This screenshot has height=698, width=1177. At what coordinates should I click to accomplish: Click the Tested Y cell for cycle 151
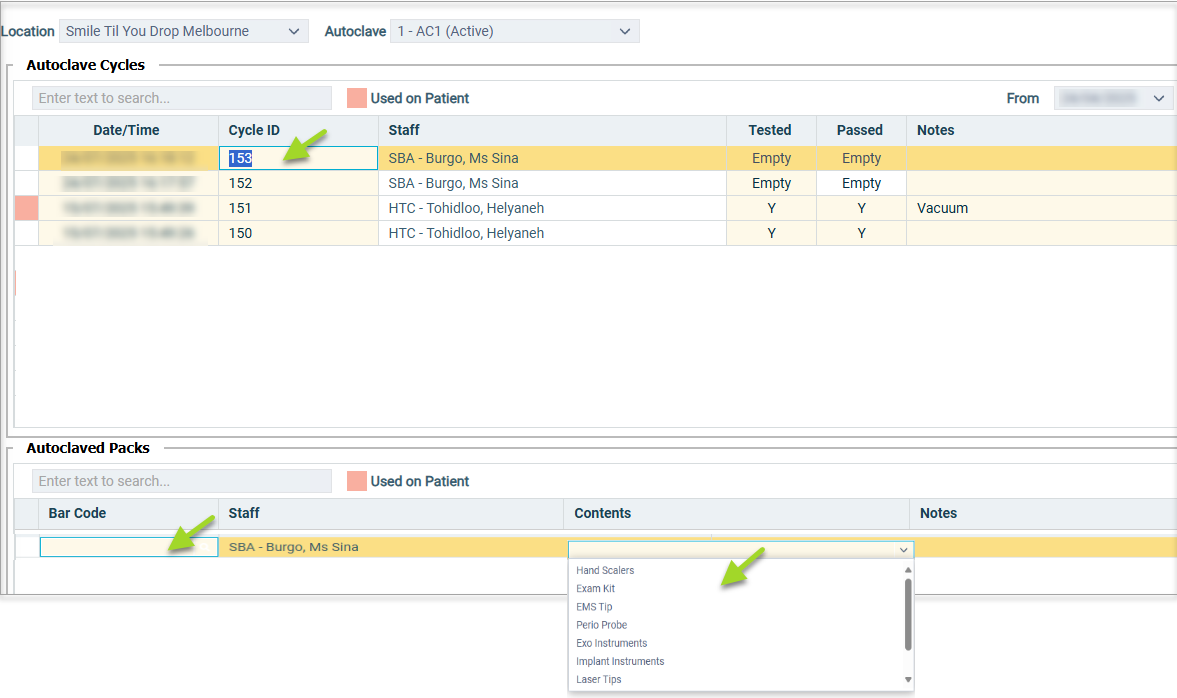coord(772,208)
